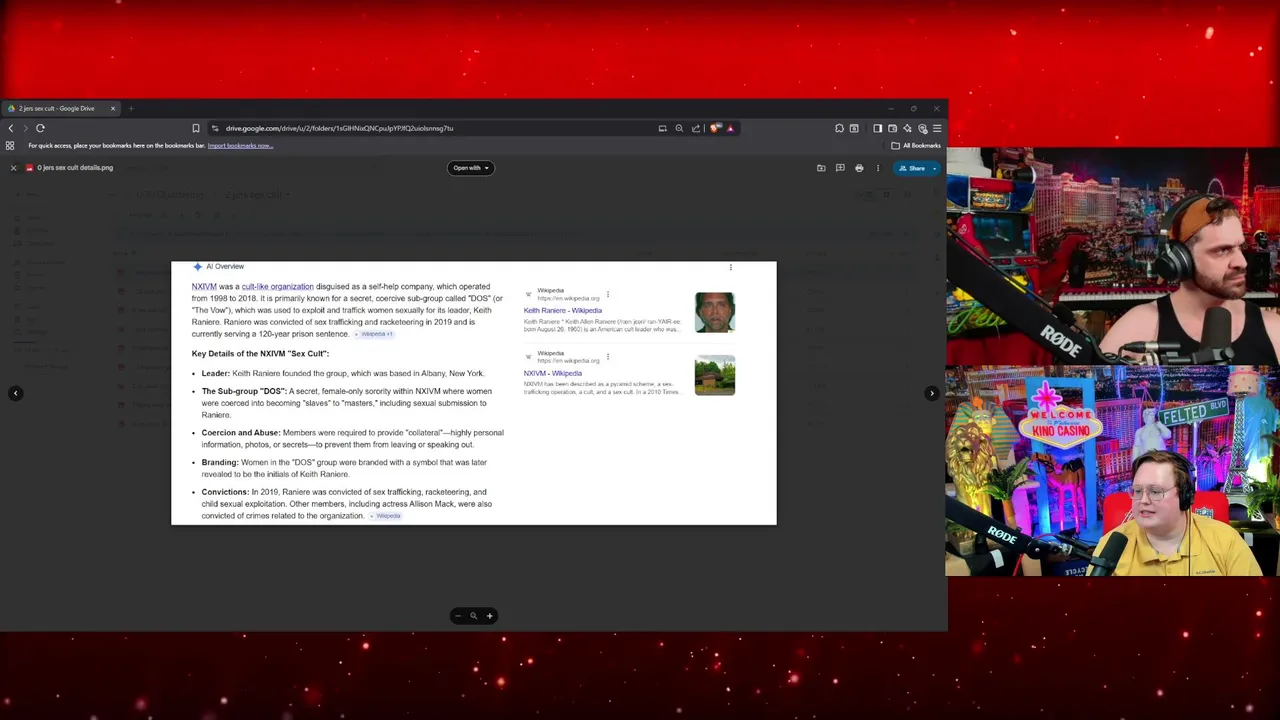Image resolution: width=1280 pixels, height=720 pixels.
Task: Click the underlined NXIVM link in the overview
Action: [204, 287]
